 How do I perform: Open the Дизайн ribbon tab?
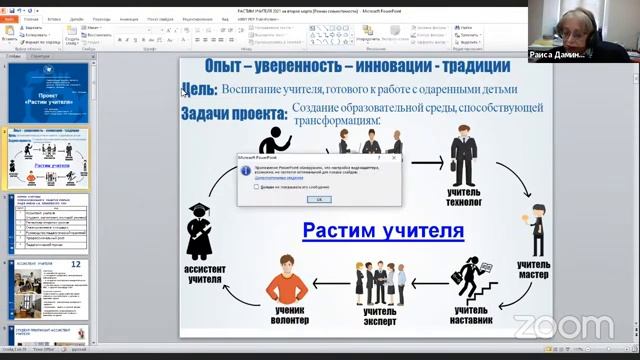point(76,19)
